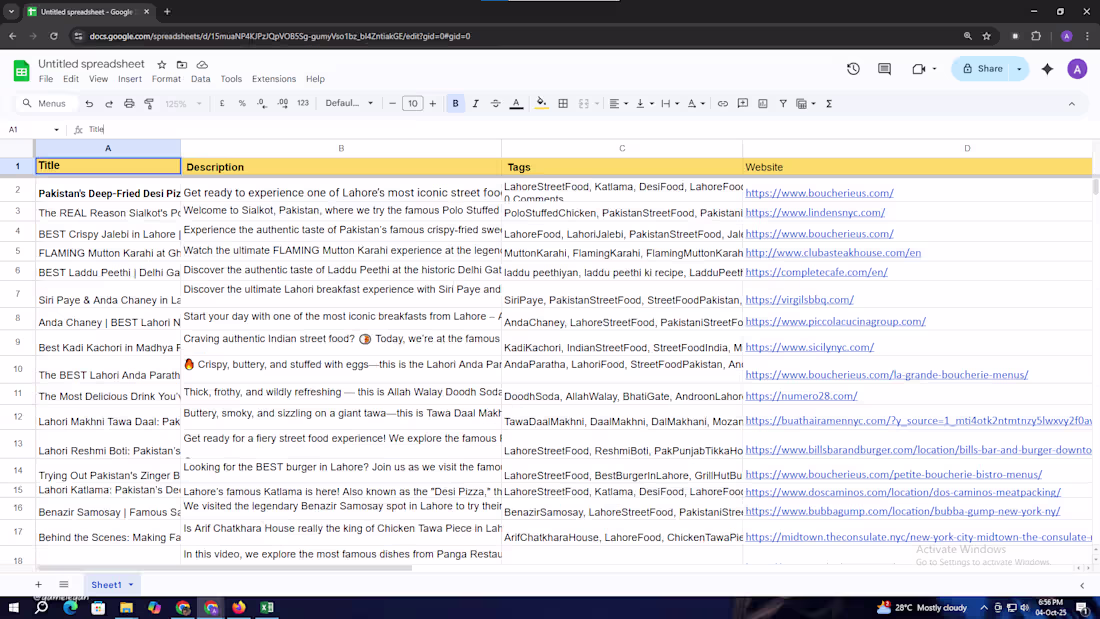Open the File menu
1100x619 pixels.
(46, 79)
